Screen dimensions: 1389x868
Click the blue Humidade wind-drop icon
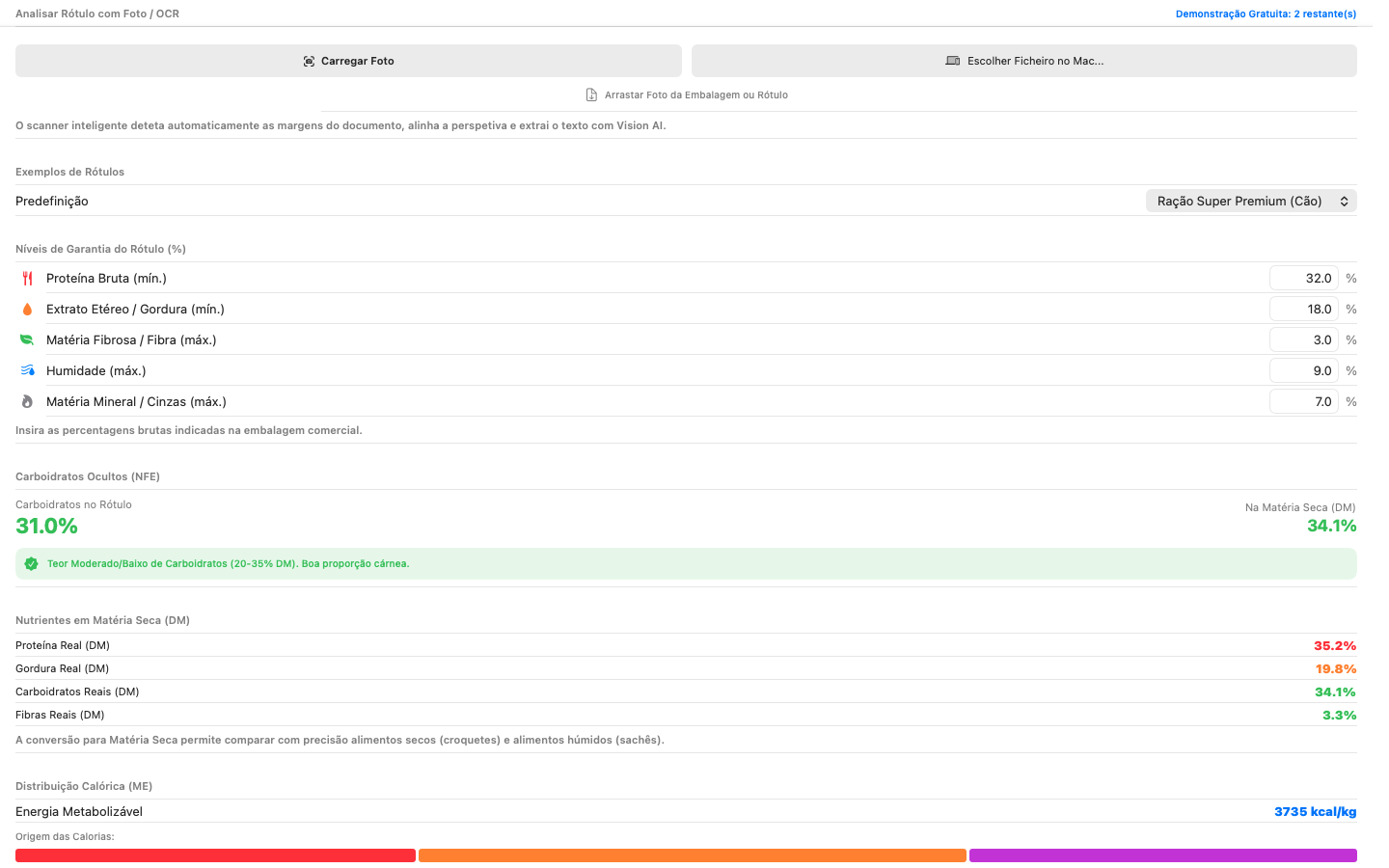click(27, 370)
